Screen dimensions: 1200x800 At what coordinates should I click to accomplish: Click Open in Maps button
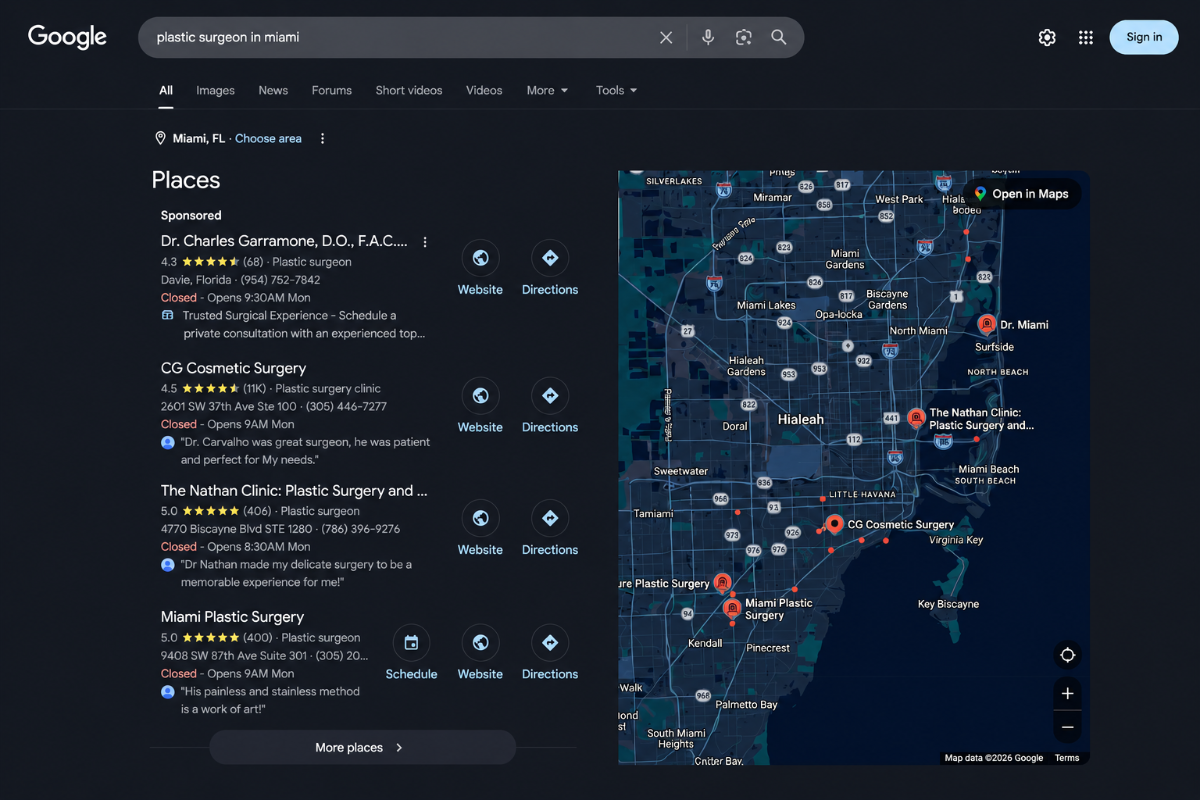tap(1021, 194)
